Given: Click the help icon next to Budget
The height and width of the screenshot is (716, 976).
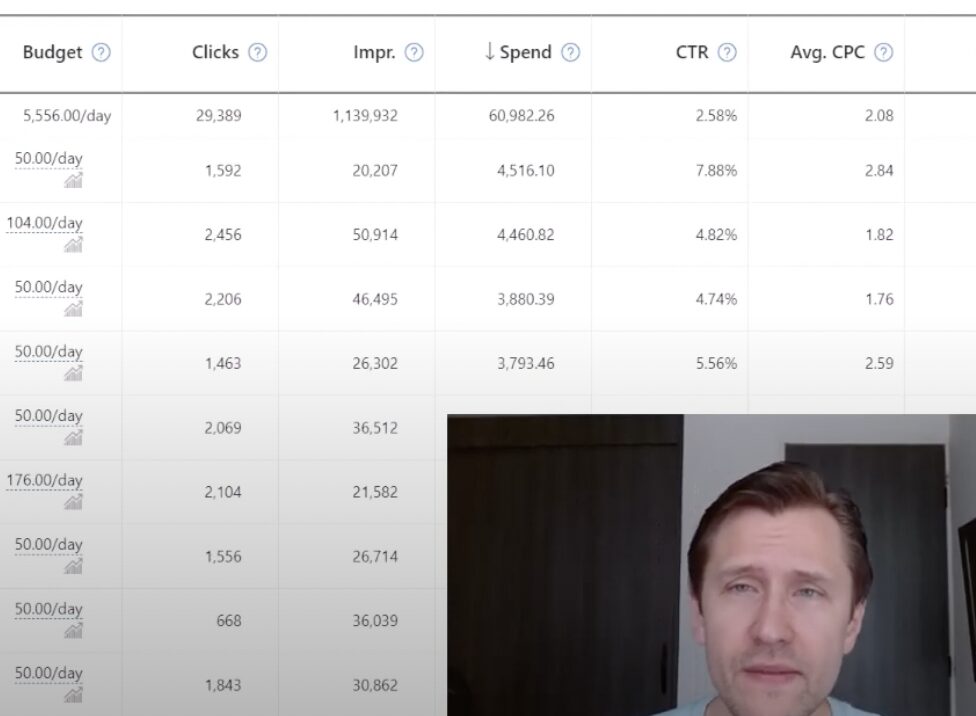Looking at the screenshot, I should (x=101, y=53).
